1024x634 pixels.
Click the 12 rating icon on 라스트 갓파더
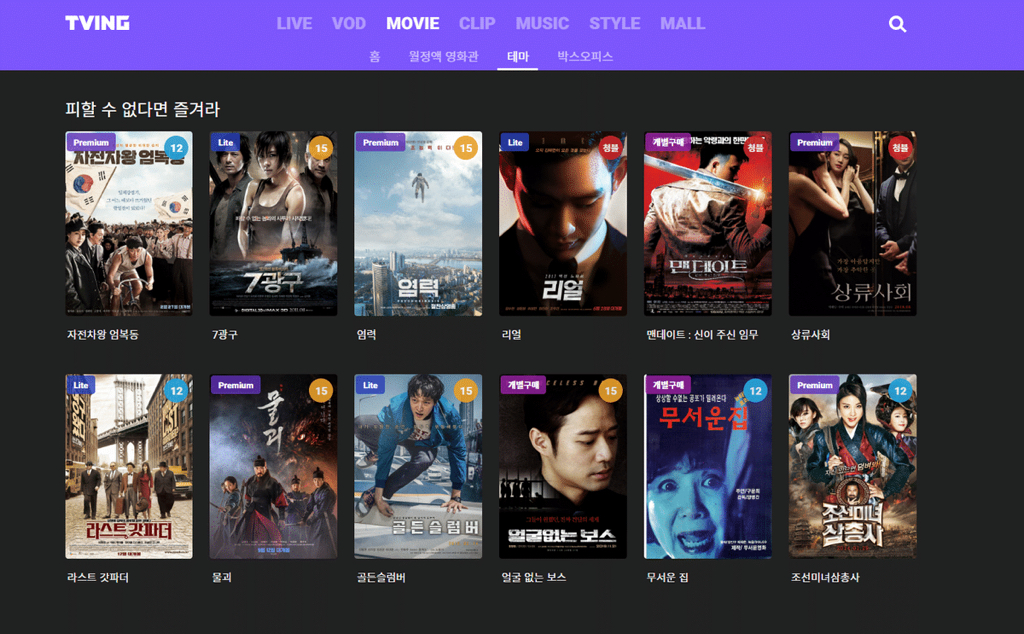[176, 391]
